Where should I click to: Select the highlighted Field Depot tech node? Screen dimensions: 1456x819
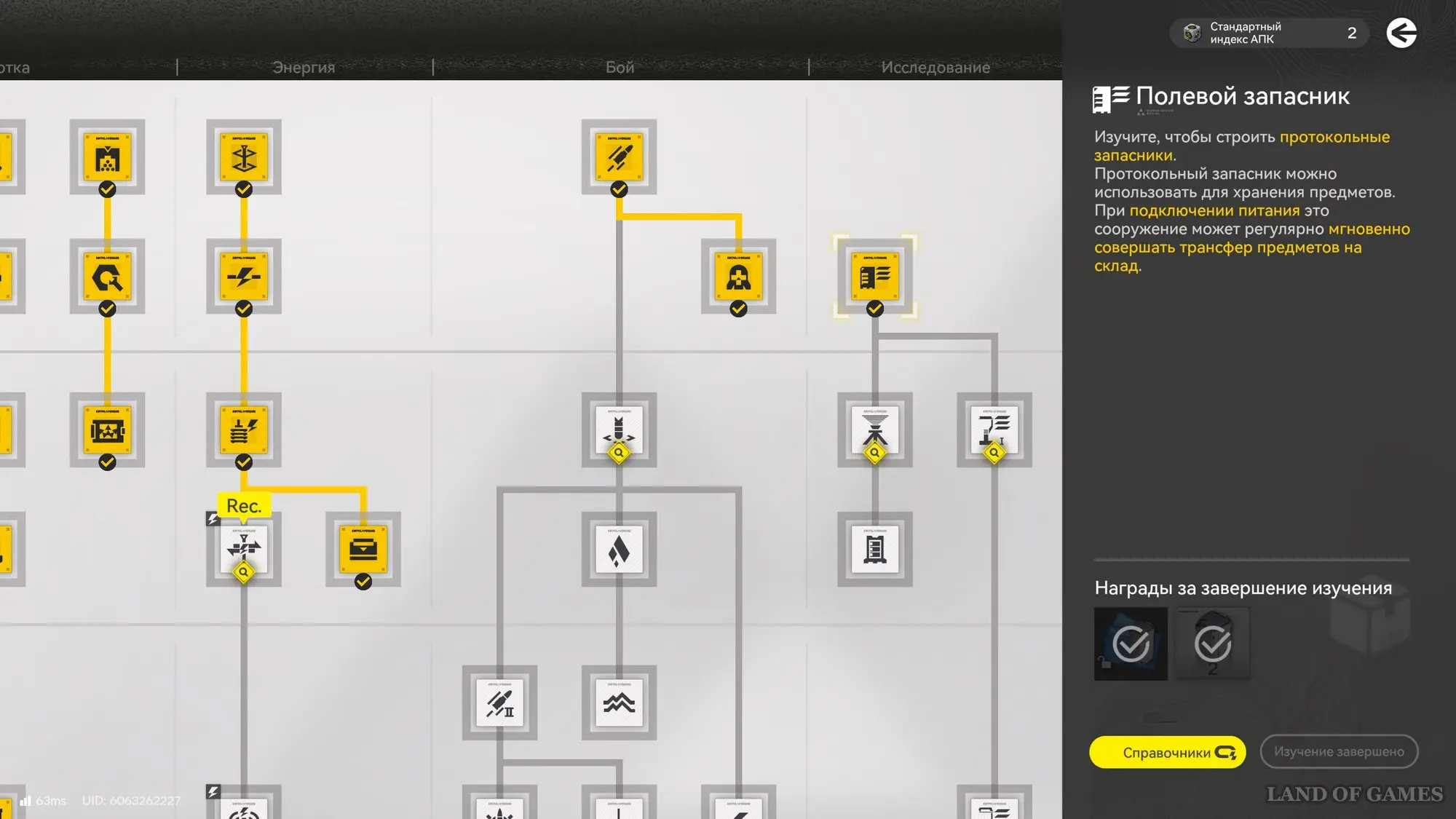point(874,277)
